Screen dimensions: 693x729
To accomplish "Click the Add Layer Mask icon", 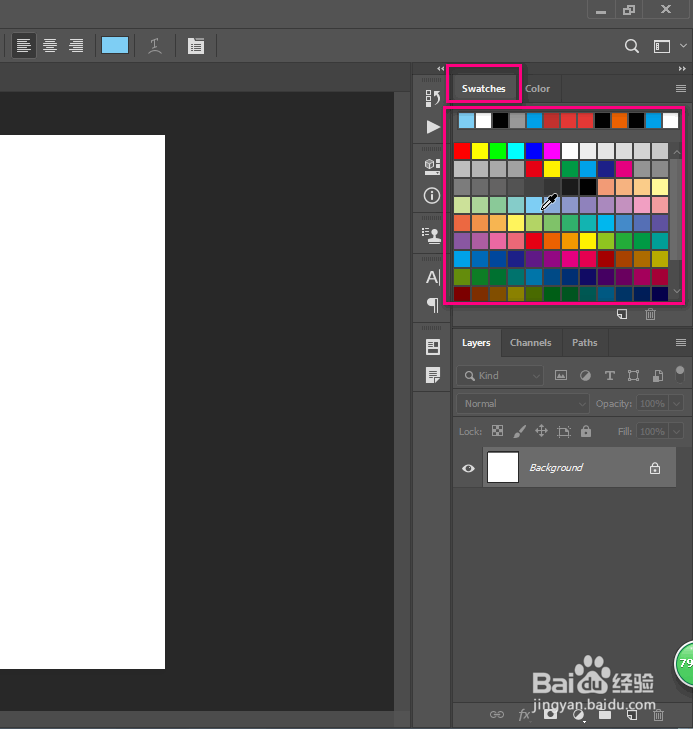I will click(551, 714).
